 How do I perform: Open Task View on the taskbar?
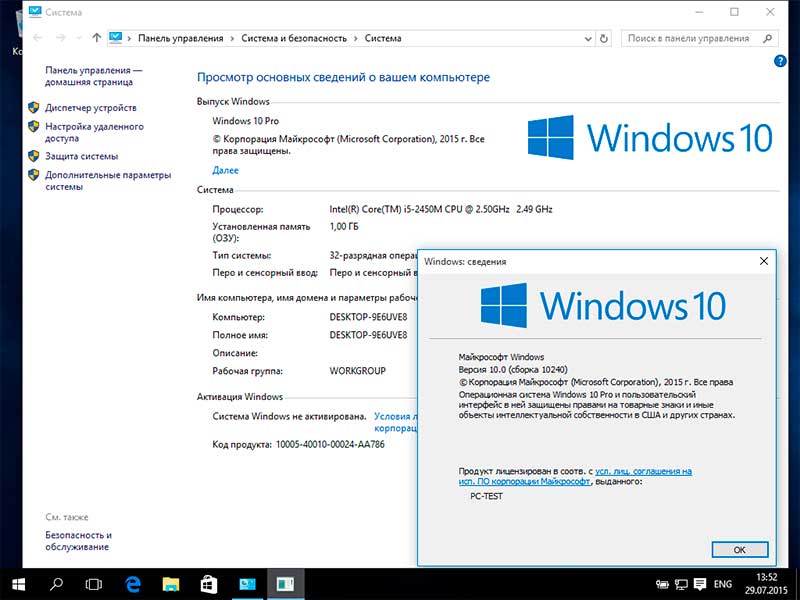point(93,584)
